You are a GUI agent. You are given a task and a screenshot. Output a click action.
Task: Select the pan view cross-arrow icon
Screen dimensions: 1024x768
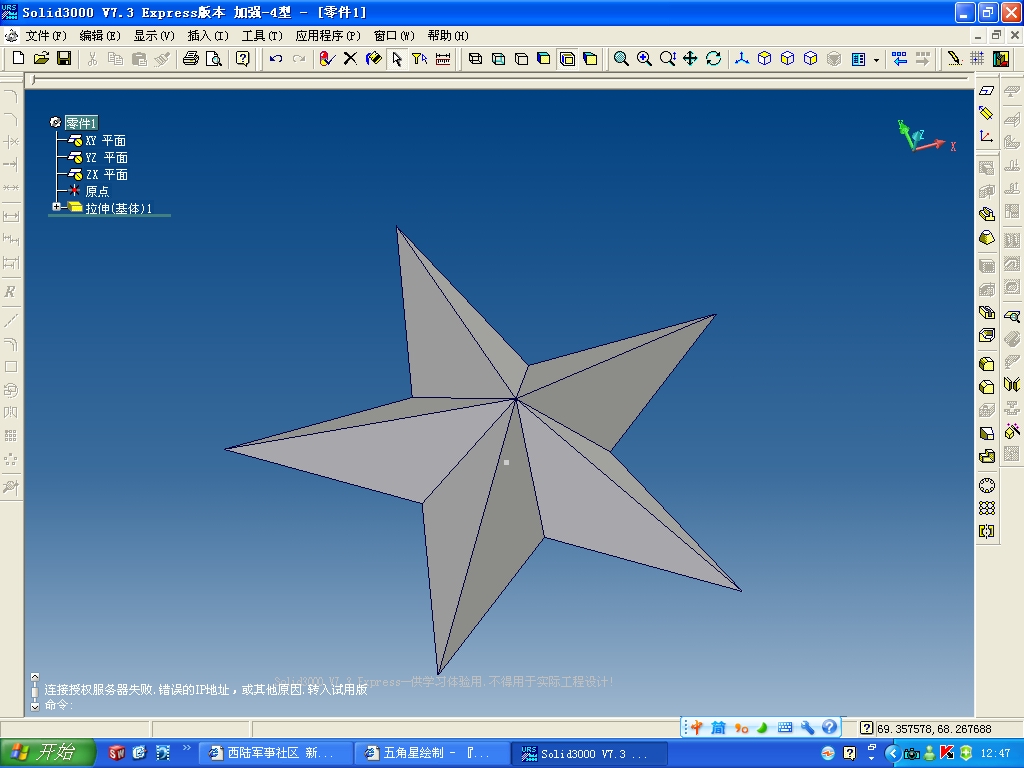pyautogui.click(x=690, y=59)
